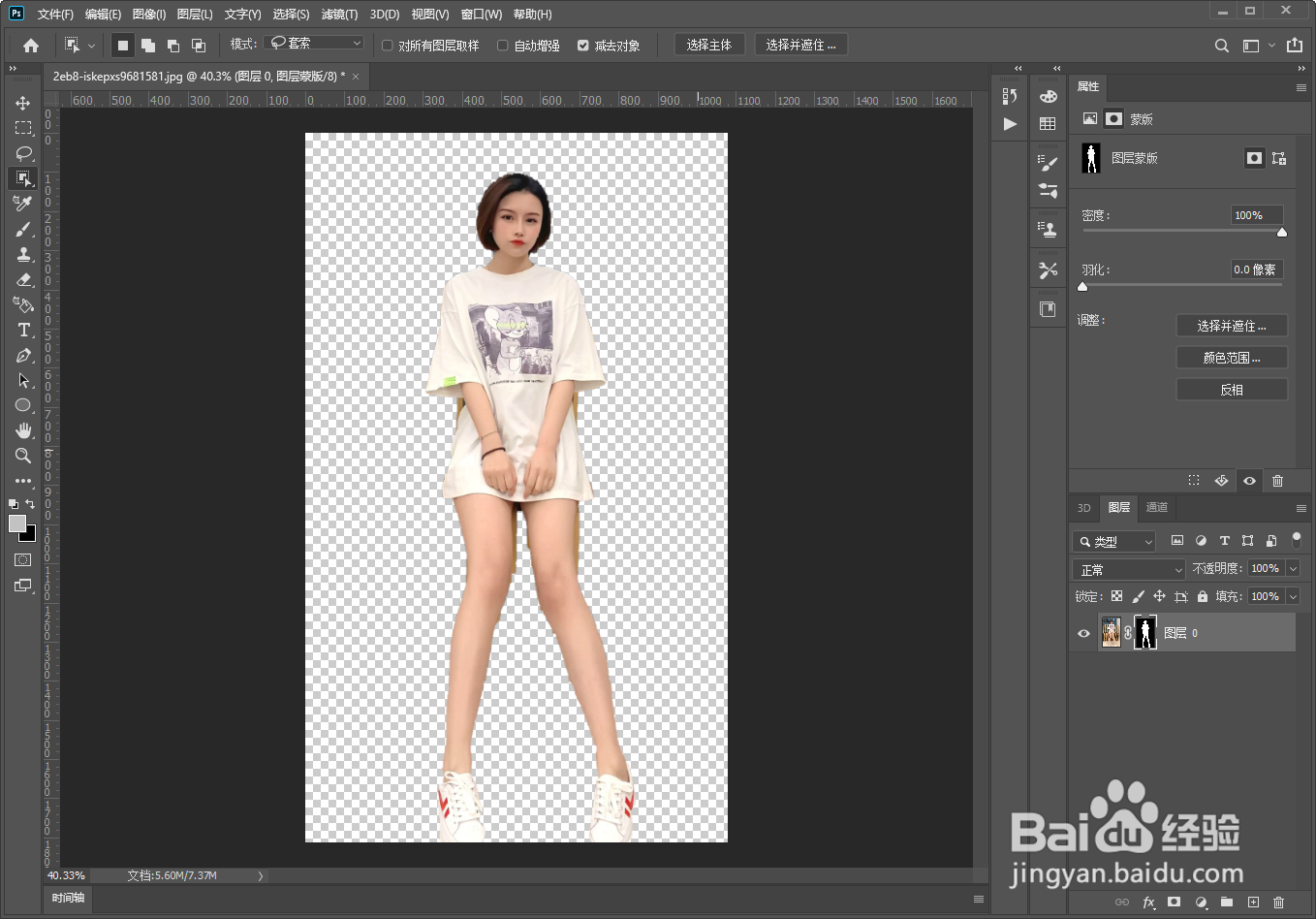Screen dimensions: 1316x919
Task: Click the Select Subject button
Action: 709,45
